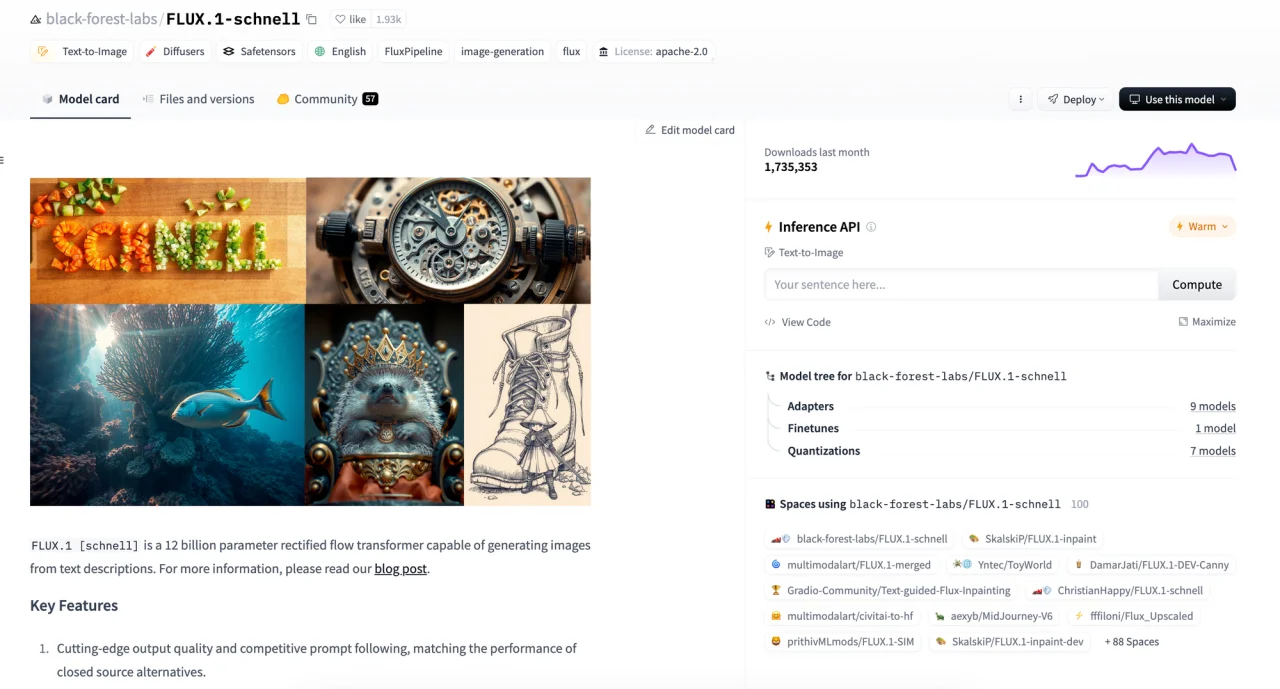The height and width of the screenshot is (689, 1280).
Task: Open Adapters 9 models link
Action: click(x=1212, y=406)
